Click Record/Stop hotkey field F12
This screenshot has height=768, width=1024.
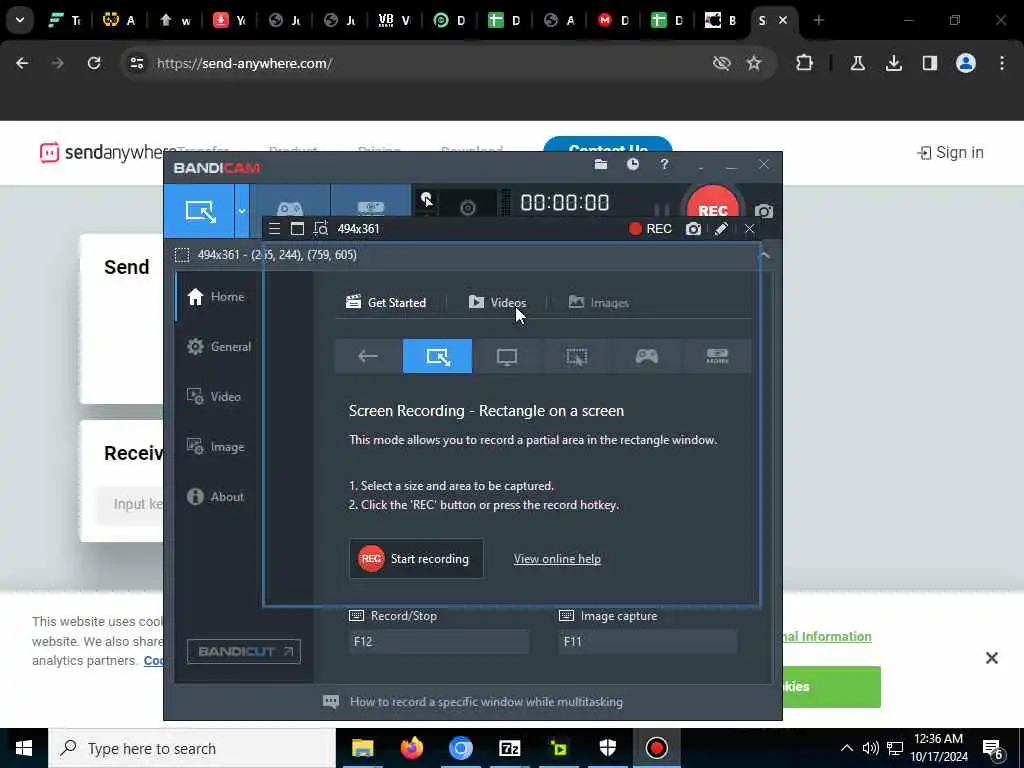438,641
